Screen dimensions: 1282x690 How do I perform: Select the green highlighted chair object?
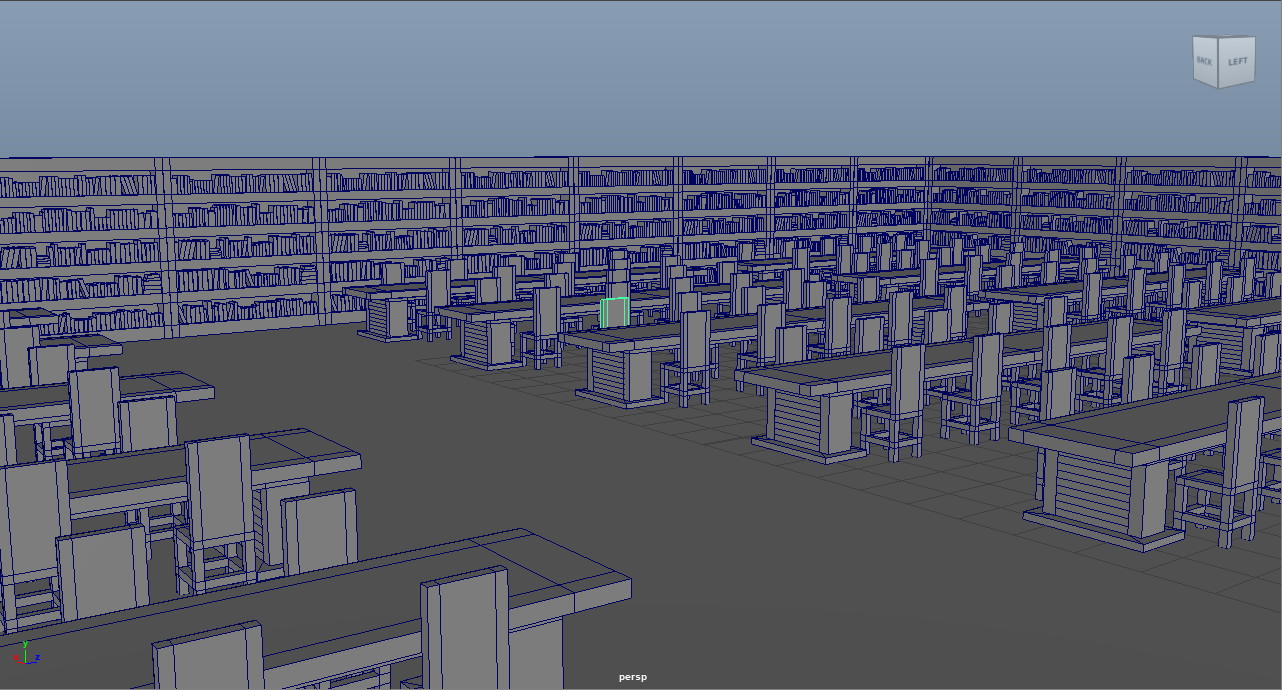coord(614,312)
